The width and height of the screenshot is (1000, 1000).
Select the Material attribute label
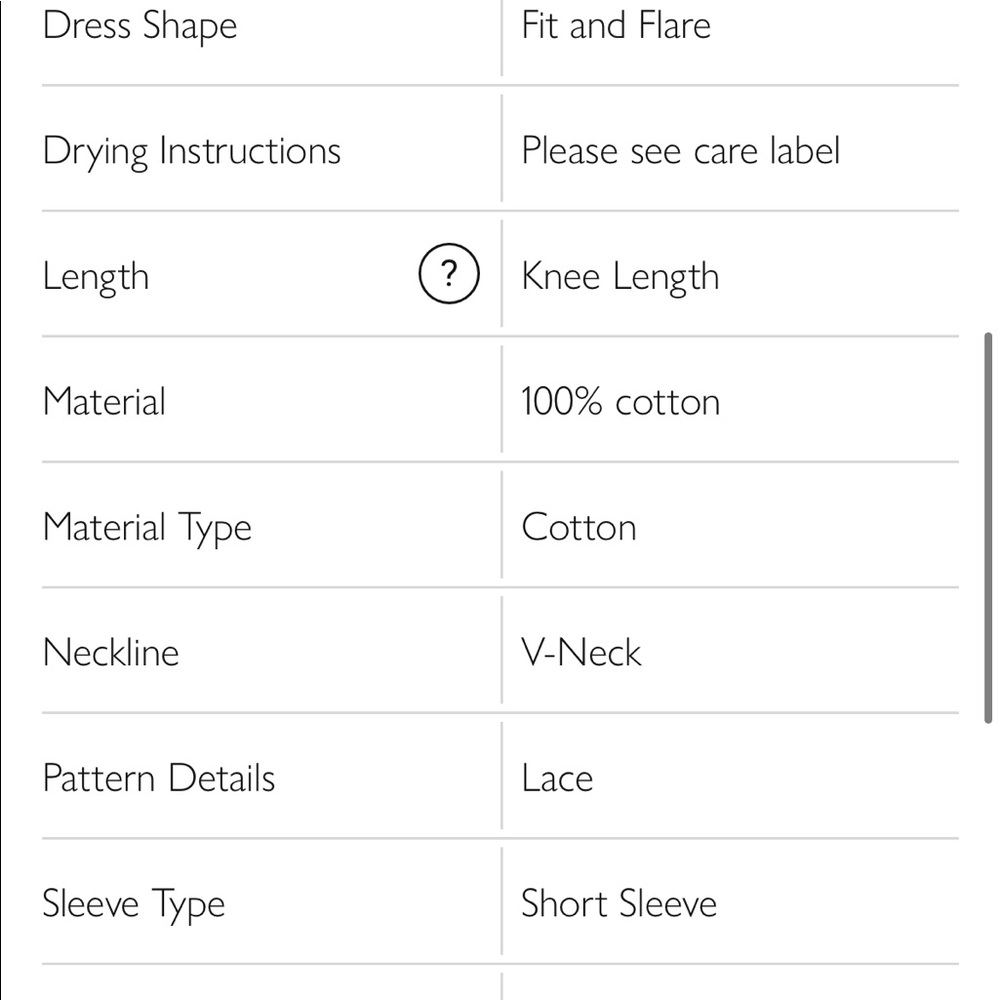coord(104,402)
